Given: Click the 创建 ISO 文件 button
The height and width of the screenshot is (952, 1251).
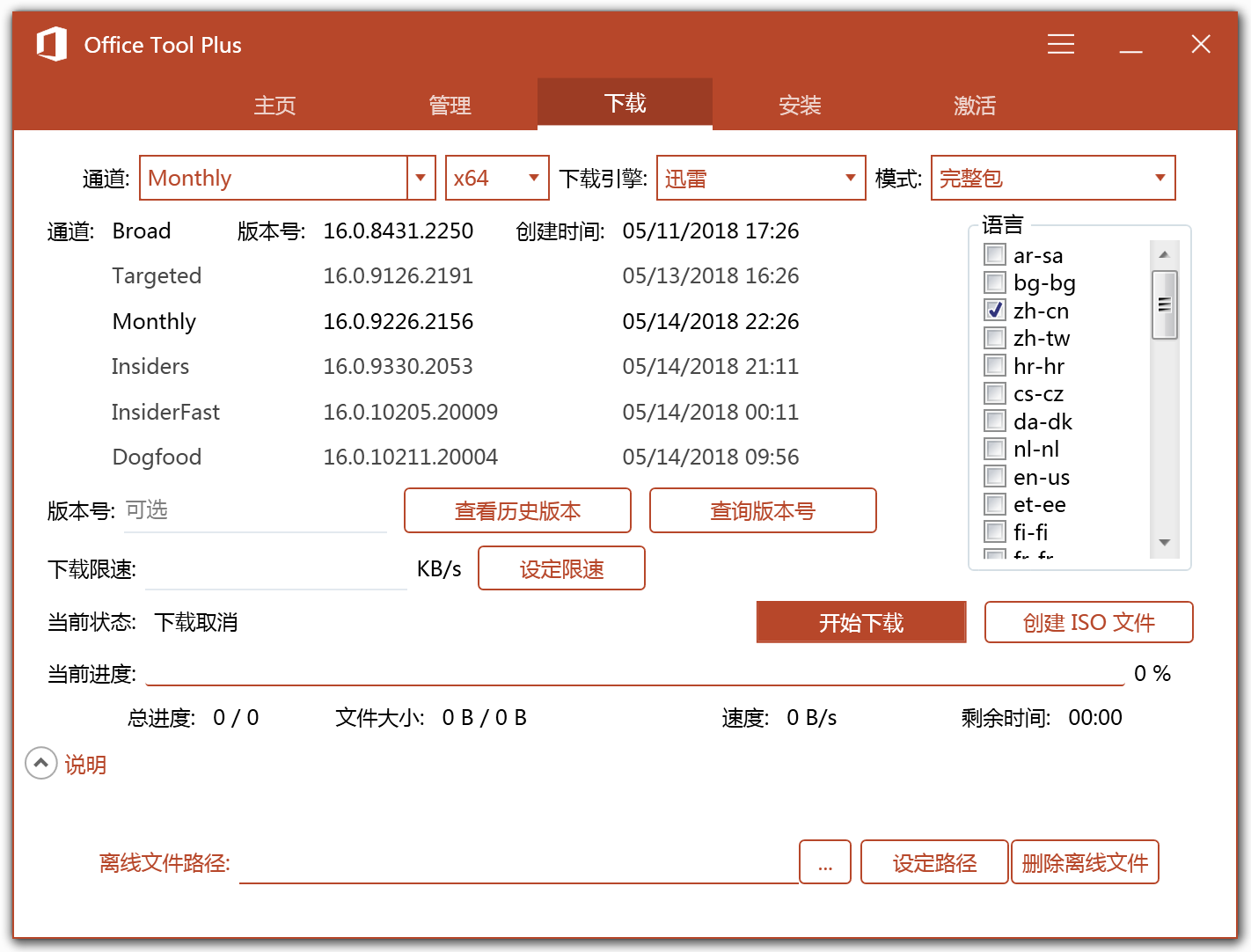Looking at the screenshot, I should (x=1088, y=622).
